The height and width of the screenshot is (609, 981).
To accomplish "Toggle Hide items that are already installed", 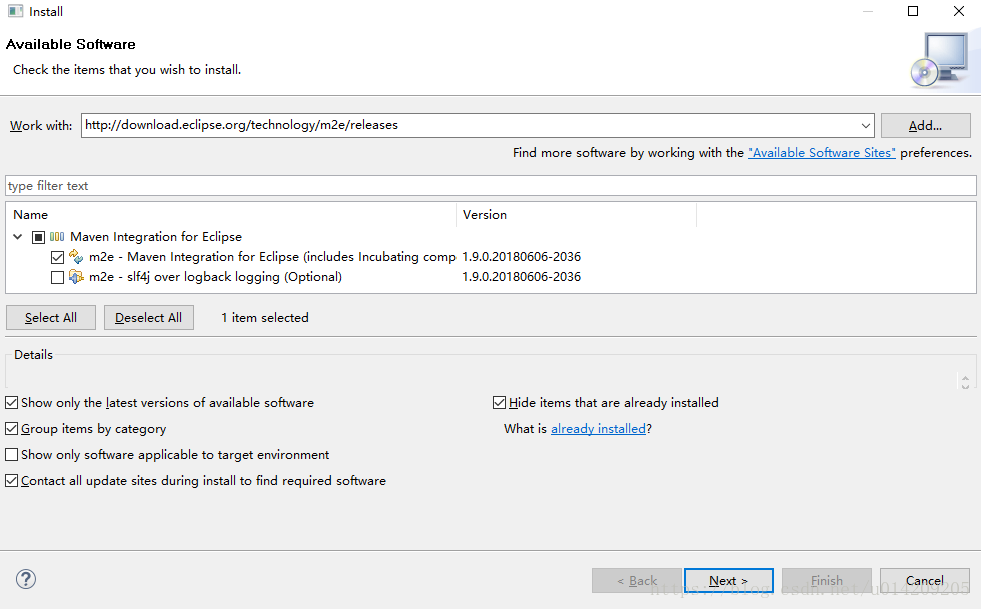I will pyautogui.click(x=499, y=402).
